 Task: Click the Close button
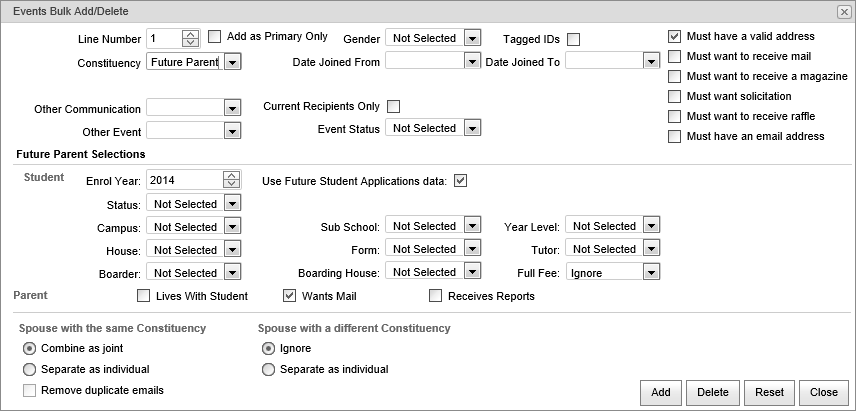[x=824, y=392]
